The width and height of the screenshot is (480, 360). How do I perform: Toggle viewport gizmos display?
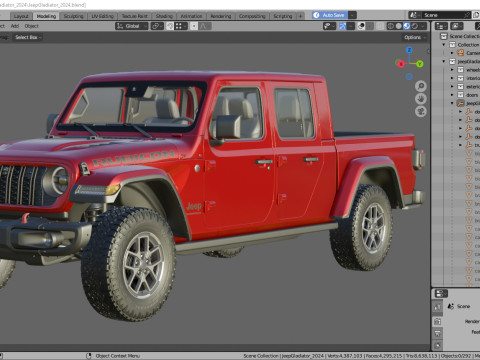[342, 26]
